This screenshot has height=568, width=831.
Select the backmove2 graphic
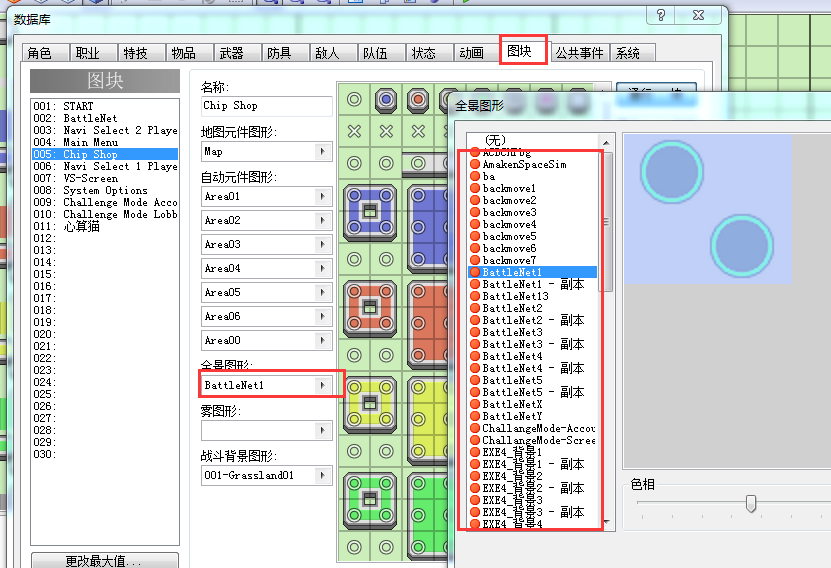[533, 200]
